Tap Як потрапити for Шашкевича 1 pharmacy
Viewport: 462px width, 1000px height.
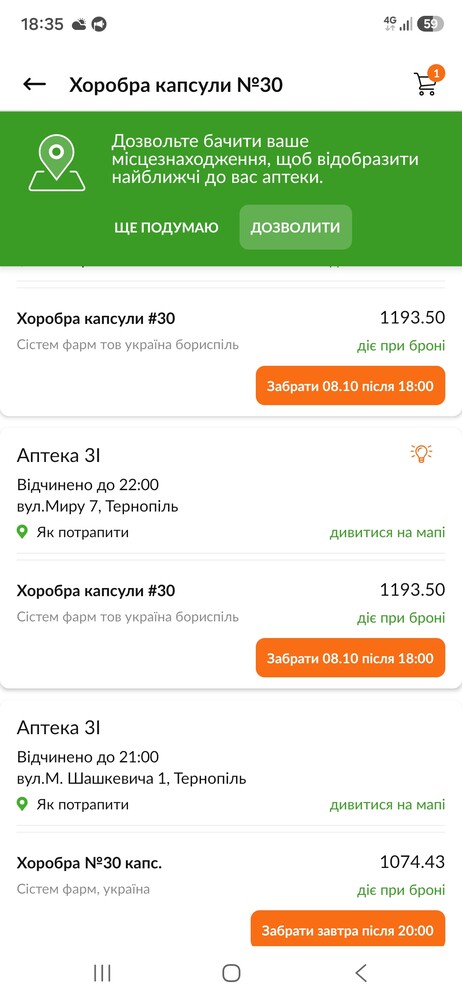pos(82,804)
